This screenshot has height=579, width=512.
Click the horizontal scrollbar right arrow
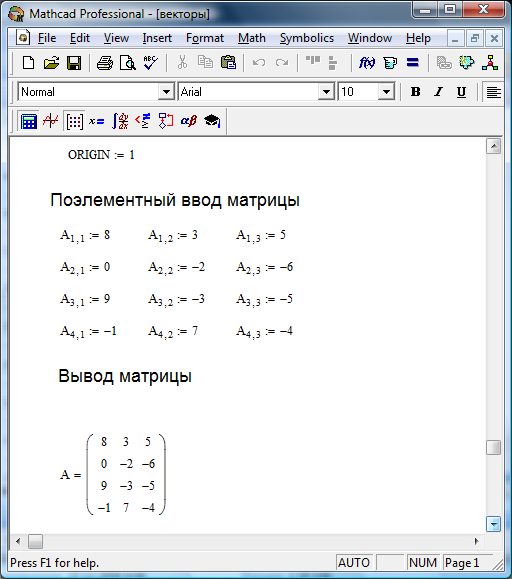click(x=476, y=542)
